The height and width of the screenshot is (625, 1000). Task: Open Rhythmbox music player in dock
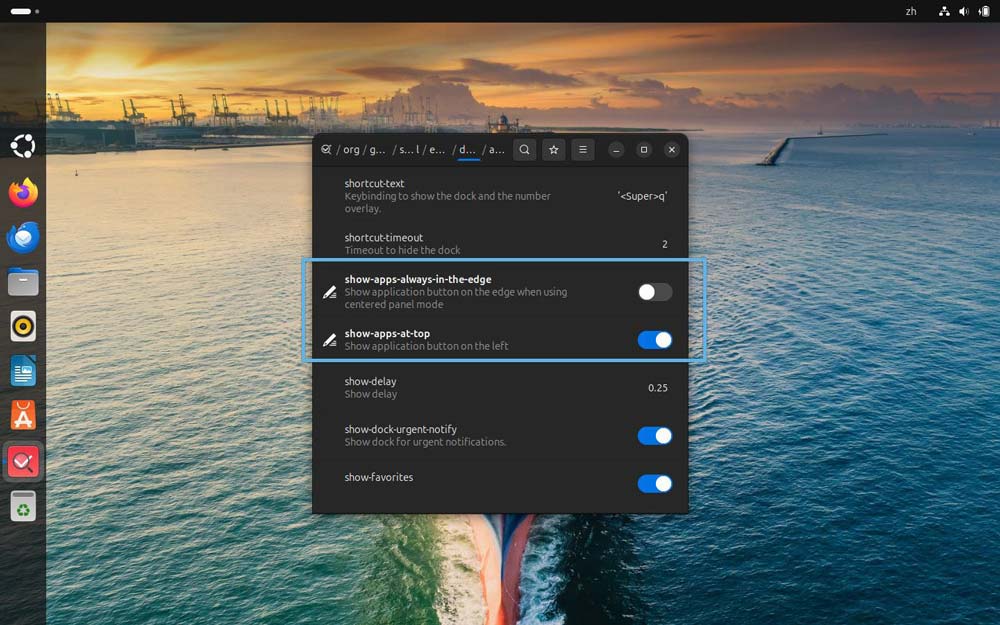point(23,326)
